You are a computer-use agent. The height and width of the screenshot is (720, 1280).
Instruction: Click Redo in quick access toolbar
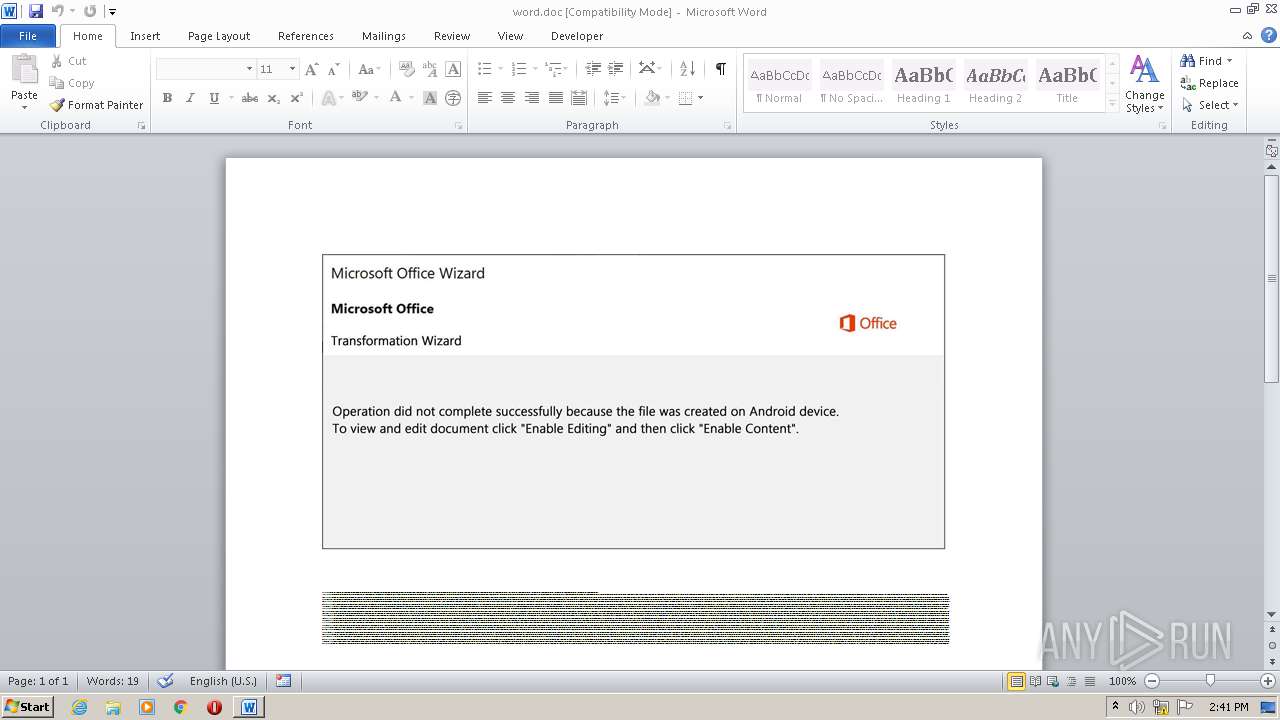click(x=90, y=11)
